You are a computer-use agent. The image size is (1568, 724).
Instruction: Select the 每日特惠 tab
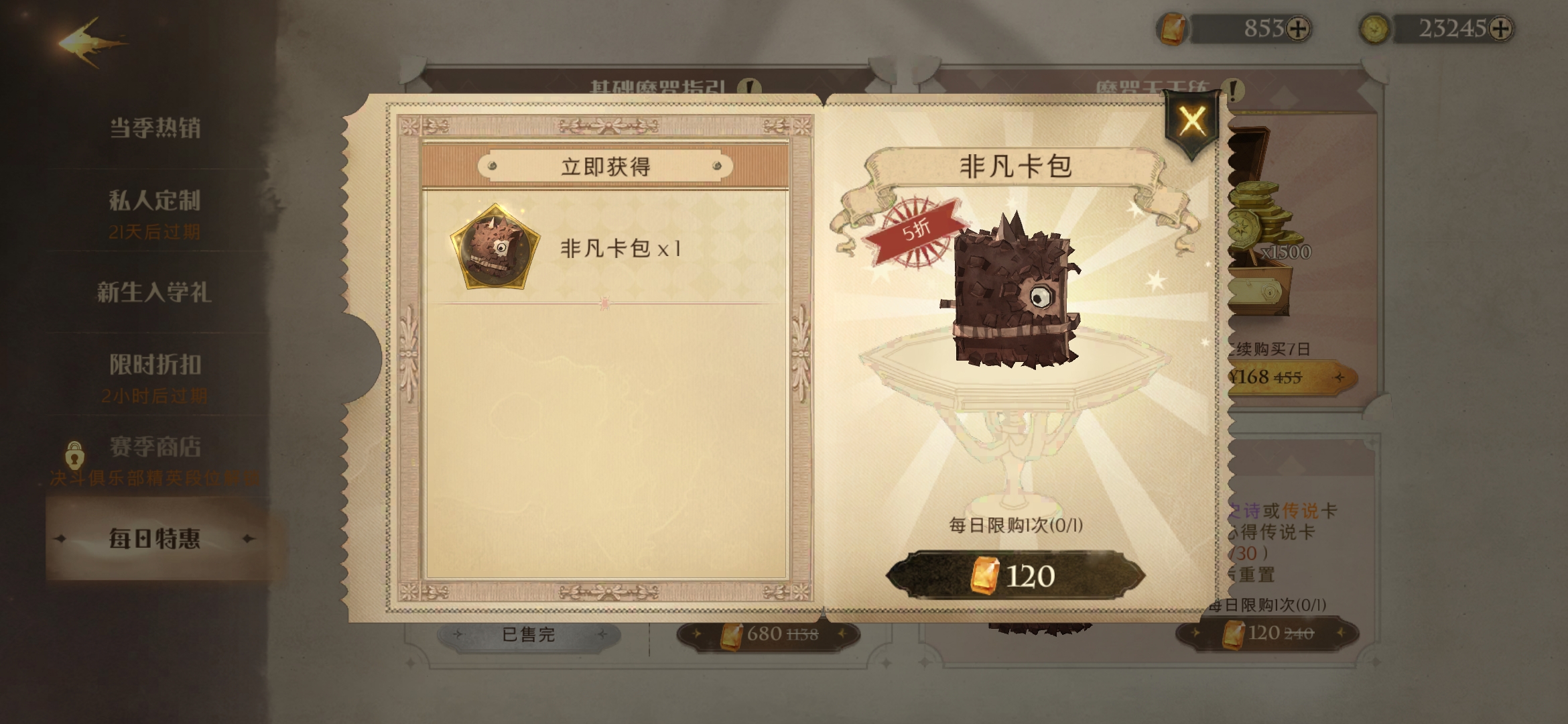click(x=155, y=538)
